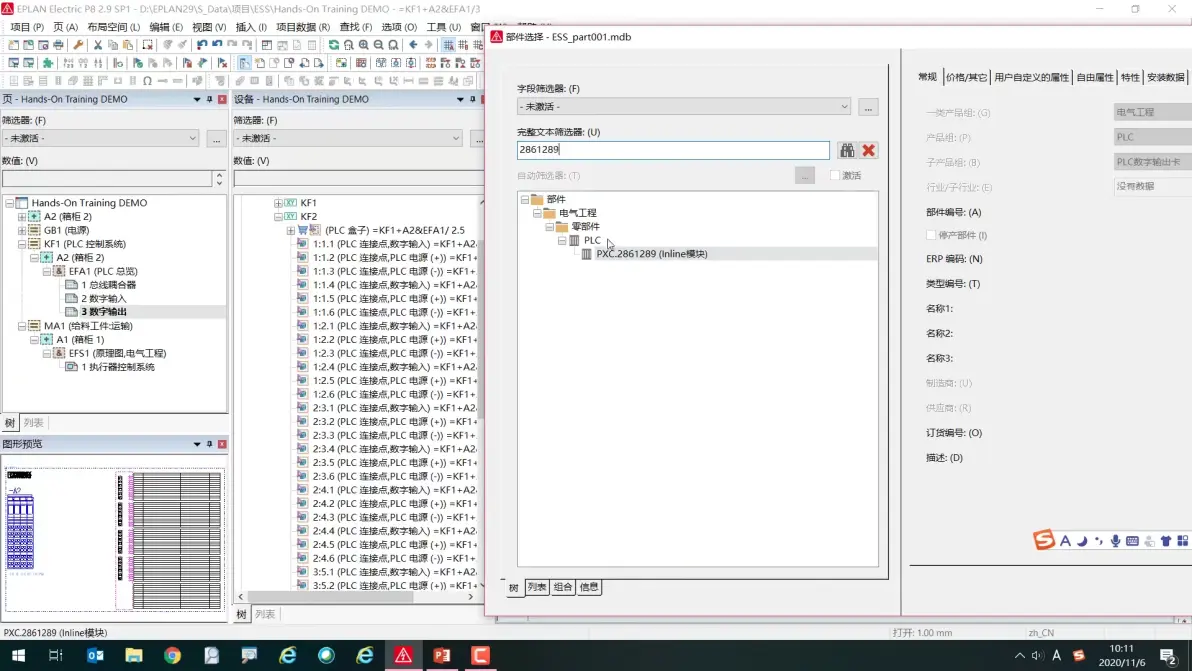Open the 编辑 (E) menu
The image size is (1192, 671).
[x=166, y=27]
